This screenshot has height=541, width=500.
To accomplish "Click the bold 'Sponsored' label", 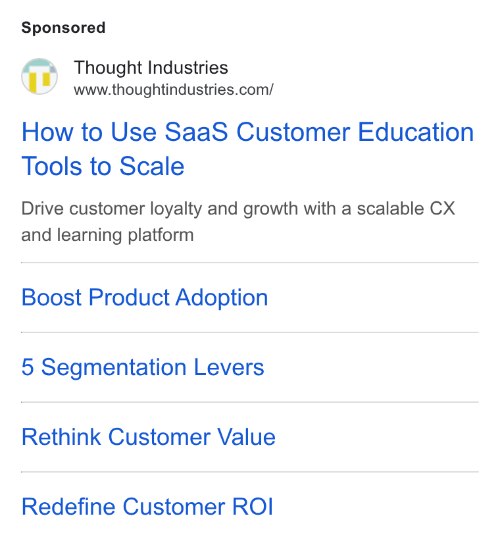I will coord(63,28).
